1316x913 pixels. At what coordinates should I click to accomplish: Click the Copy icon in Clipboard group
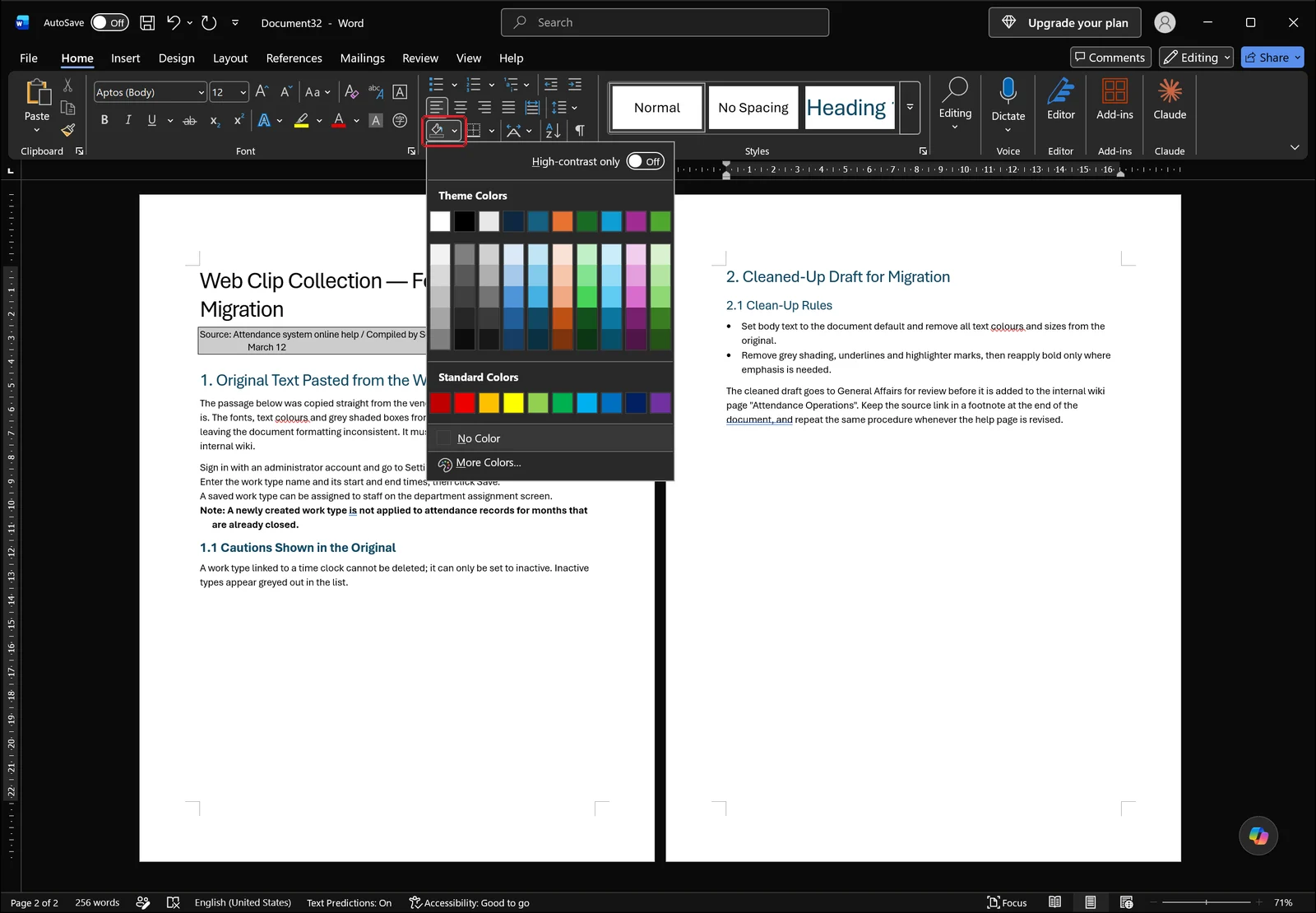pos(68,108)
